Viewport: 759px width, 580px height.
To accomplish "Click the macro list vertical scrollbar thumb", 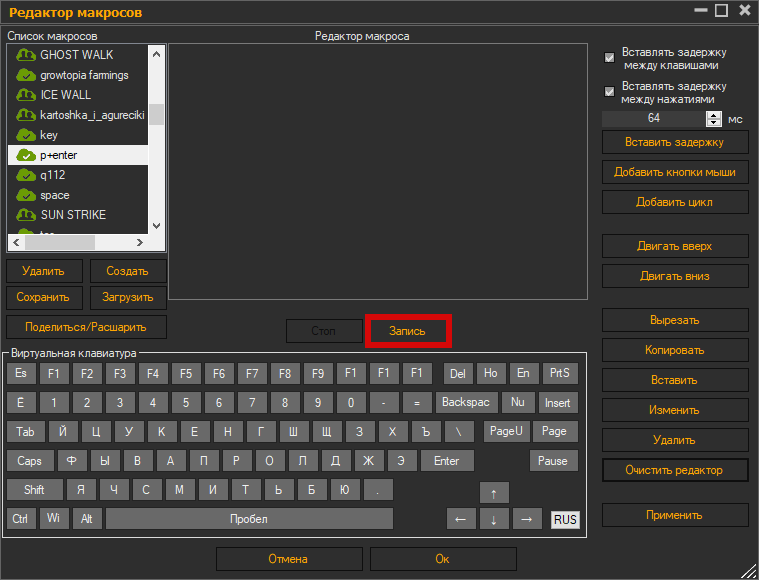I will coord(156,114).
